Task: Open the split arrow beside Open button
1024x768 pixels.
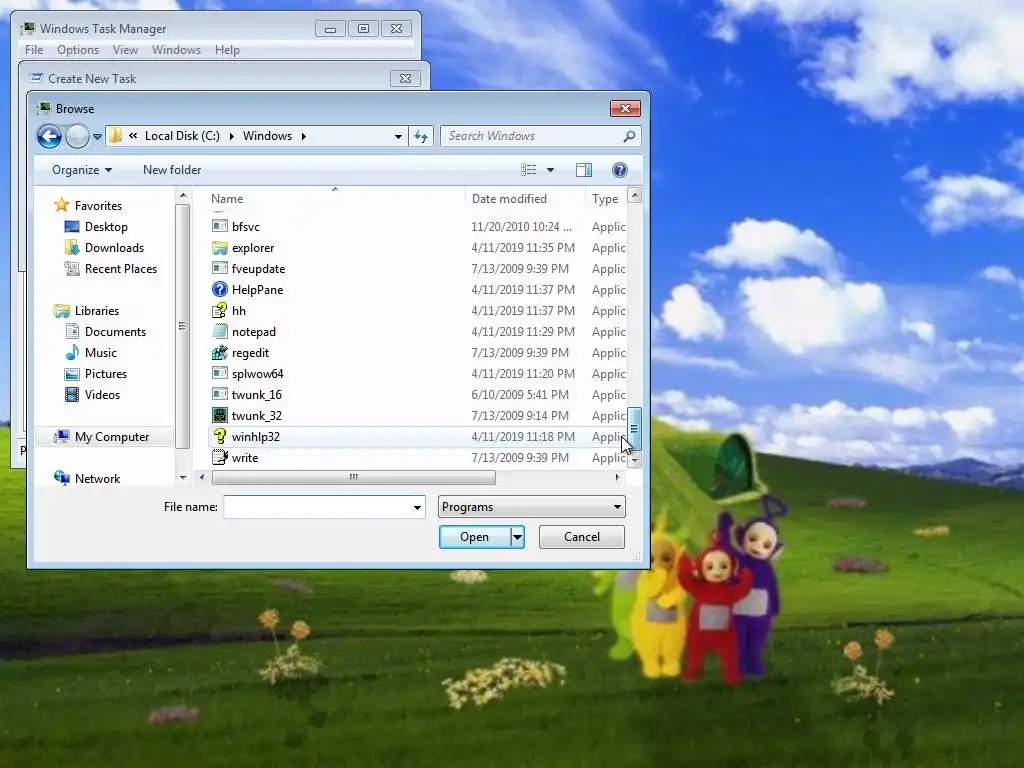Action: tap(517, 537)
